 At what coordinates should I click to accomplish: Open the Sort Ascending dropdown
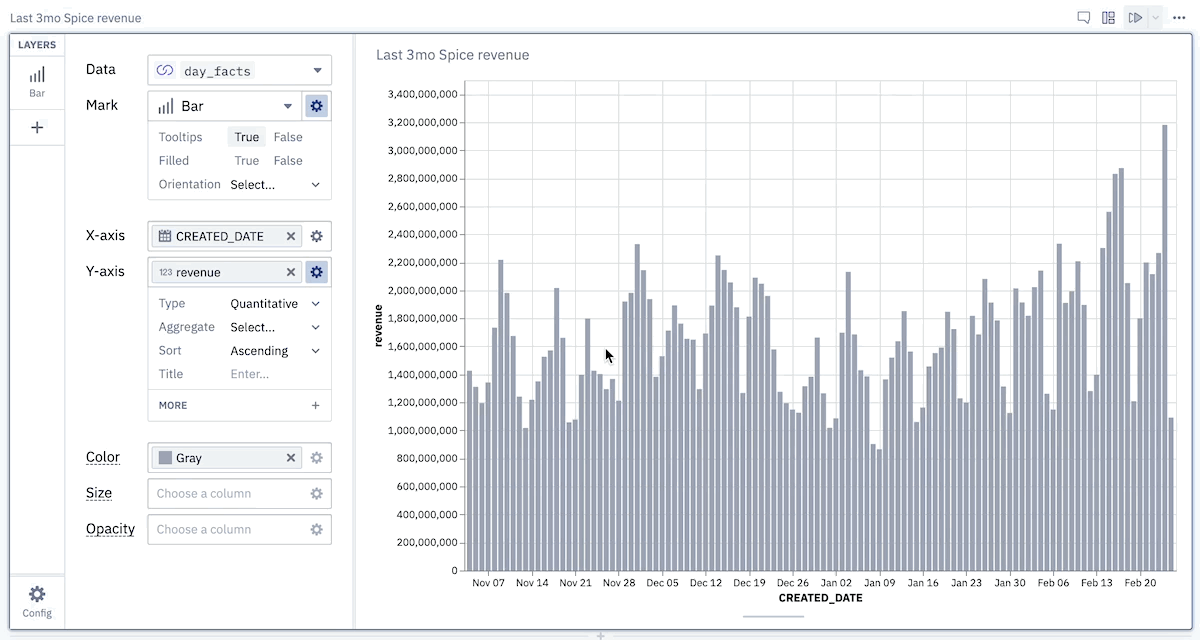(275, 351)
